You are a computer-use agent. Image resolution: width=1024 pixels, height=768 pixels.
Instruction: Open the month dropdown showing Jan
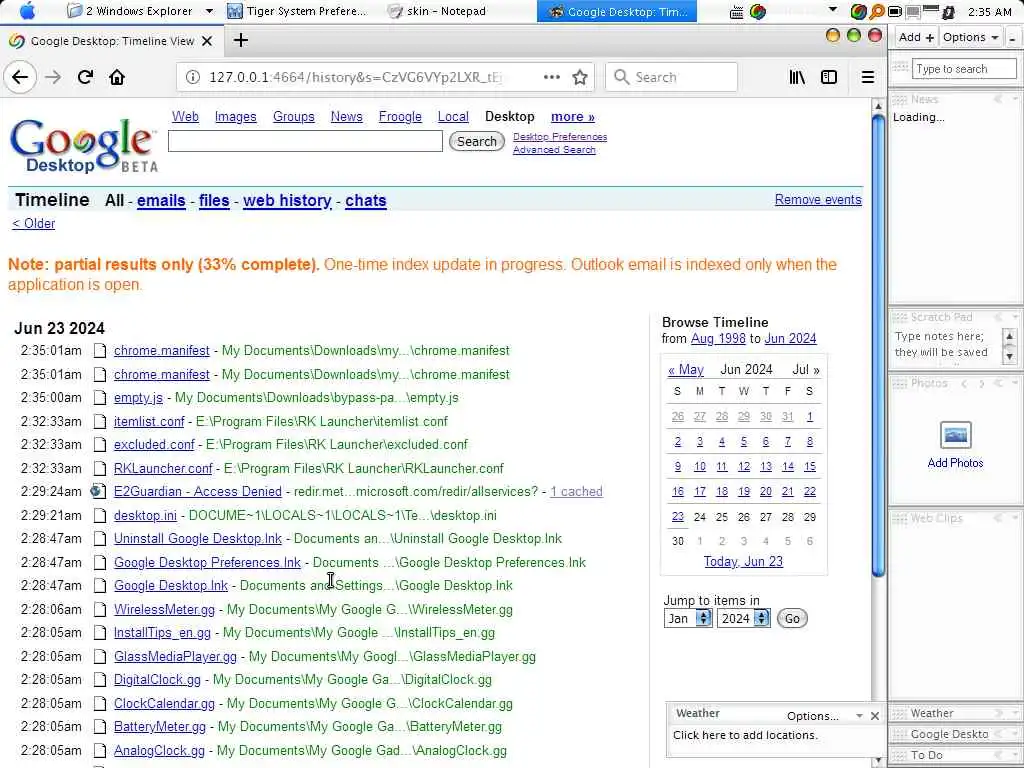tap(688, 618)
